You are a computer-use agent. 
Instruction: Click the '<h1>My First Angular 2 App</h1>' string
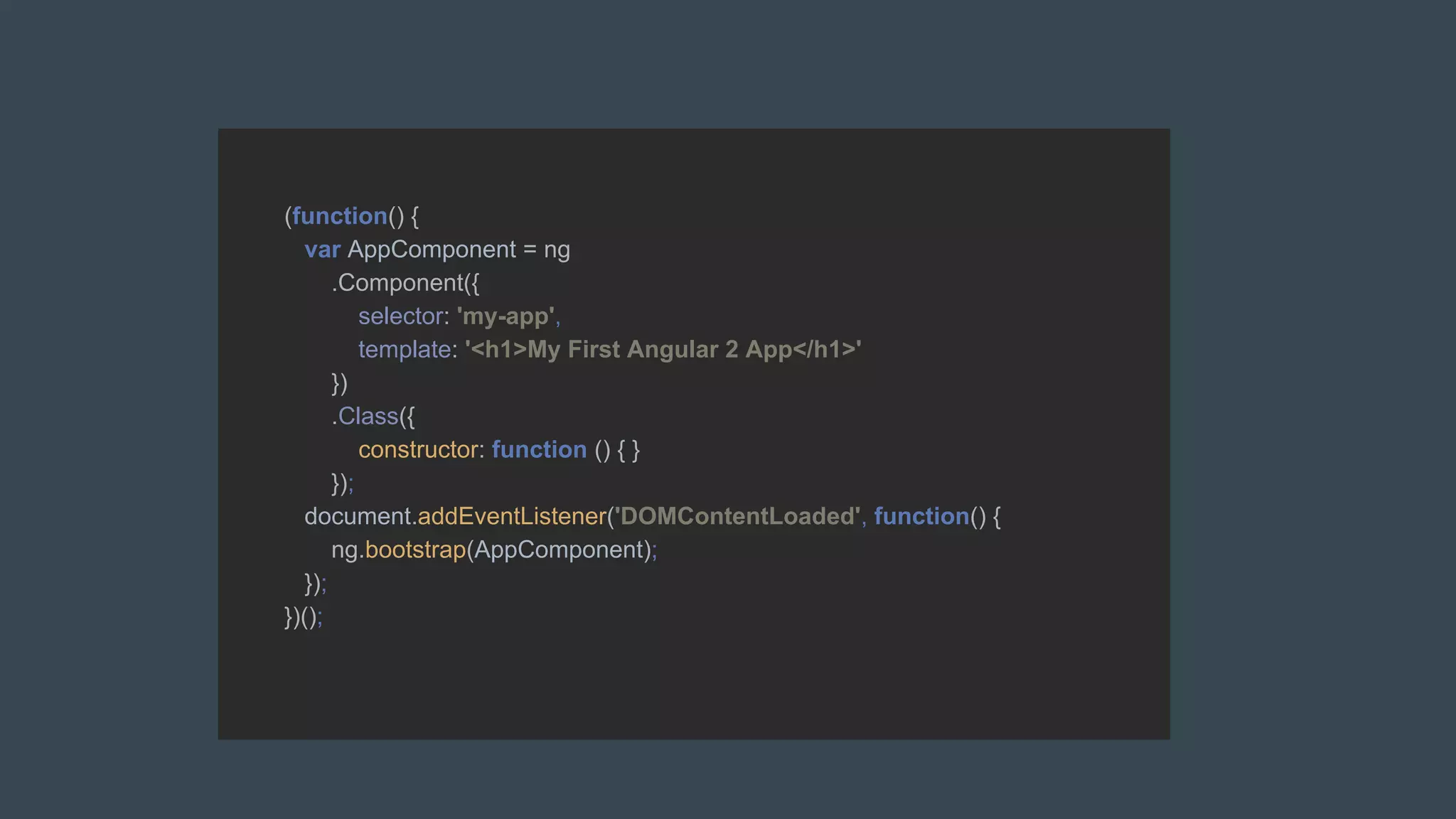tap(663, 350)
